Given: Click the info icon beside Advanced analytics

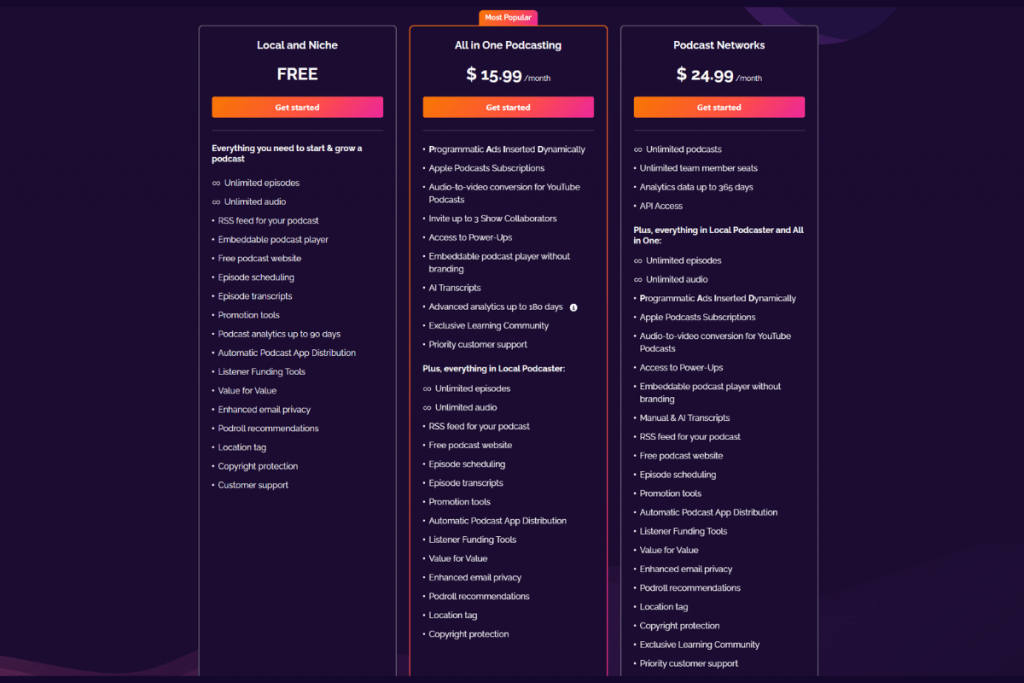Looking at the screenshot, I should (574, 307).
